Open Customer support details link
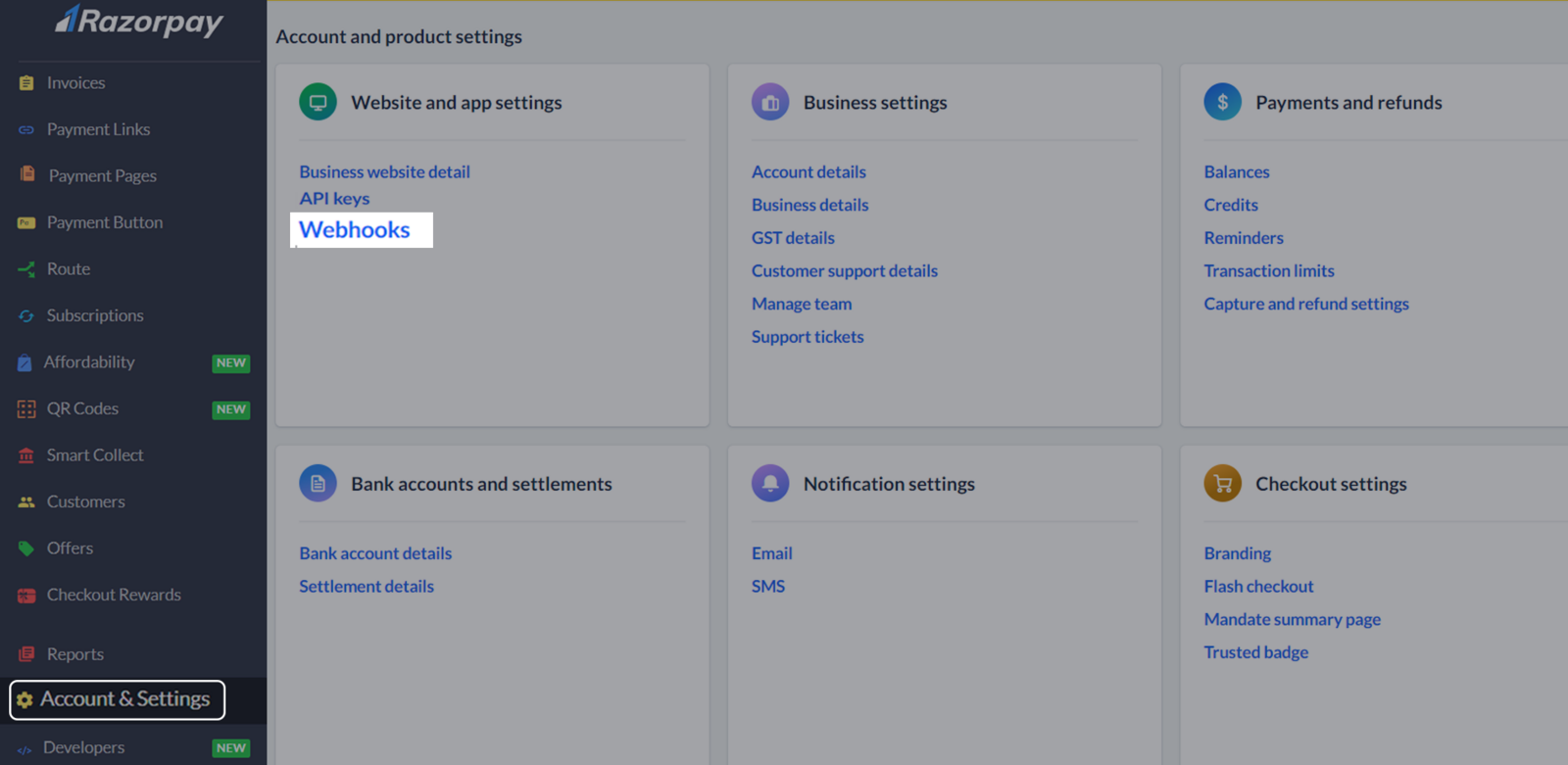Viewport: 1568px width, 765px height. coord(845,271)
